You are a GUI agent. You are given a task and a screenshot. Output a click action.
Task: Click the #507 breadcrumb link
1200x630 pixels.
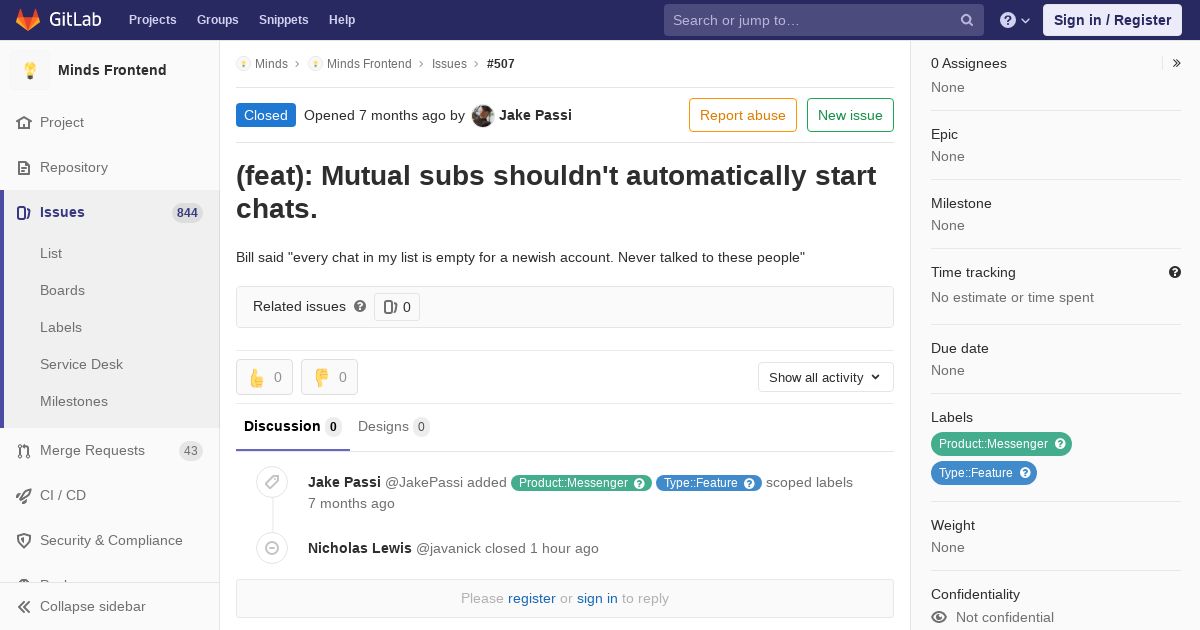pos(501,63)
